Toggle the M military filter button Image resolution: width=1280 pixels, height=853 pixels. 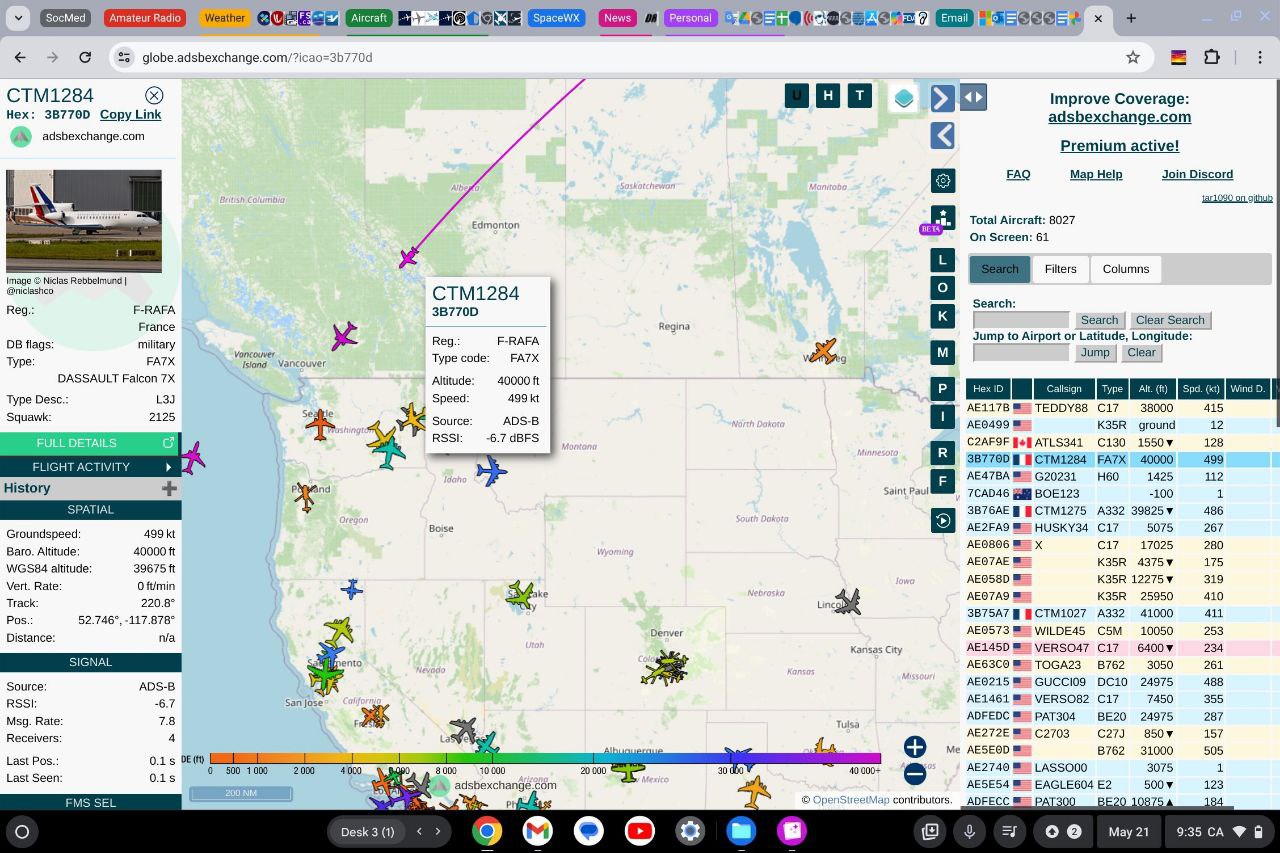coord(942,352)
